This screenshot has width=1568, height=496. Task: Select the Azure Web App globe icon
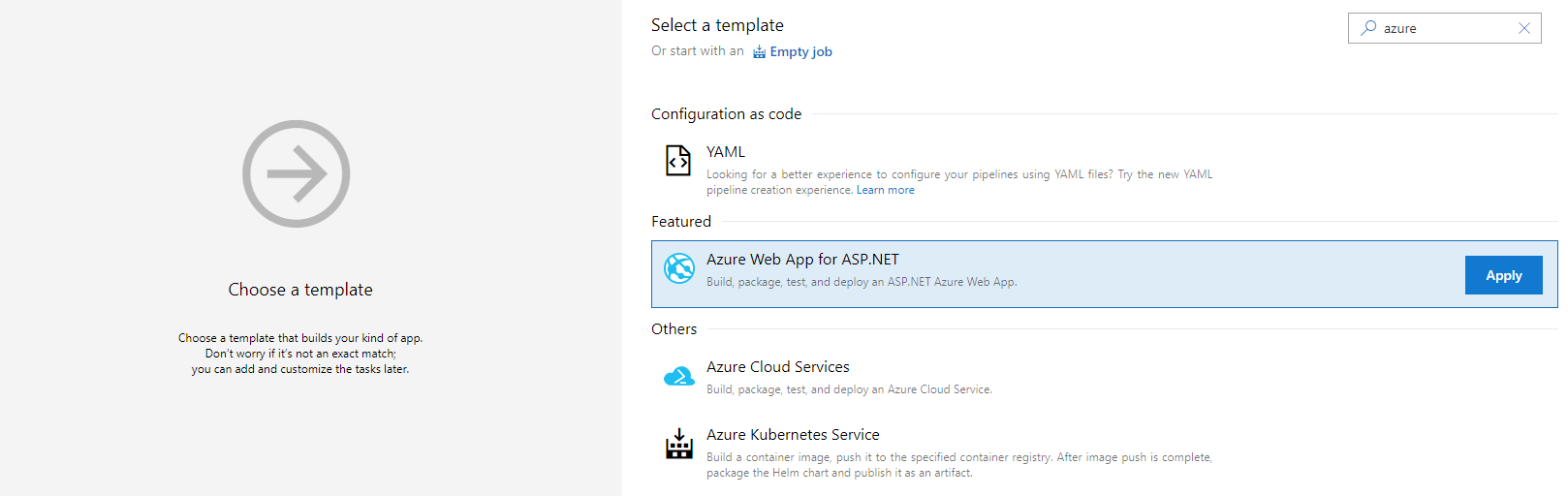(x=678, y=268)
